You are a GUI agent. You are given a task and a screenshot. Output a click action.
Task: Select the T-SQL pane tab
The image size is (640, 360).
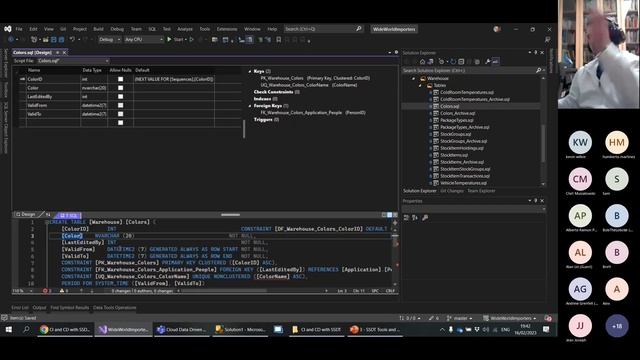69,215
